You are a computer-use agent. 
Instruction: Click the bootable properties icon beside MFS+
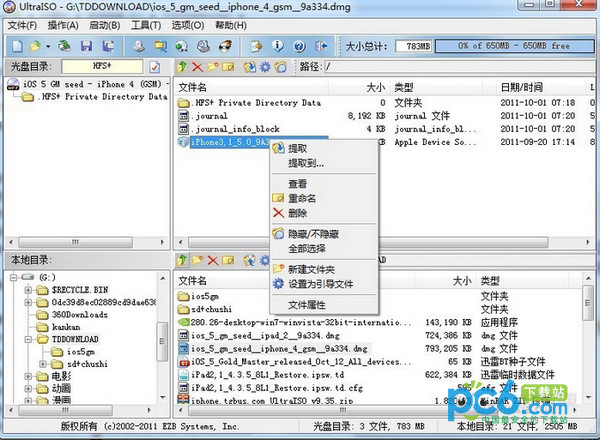click(x=155, y=67)
